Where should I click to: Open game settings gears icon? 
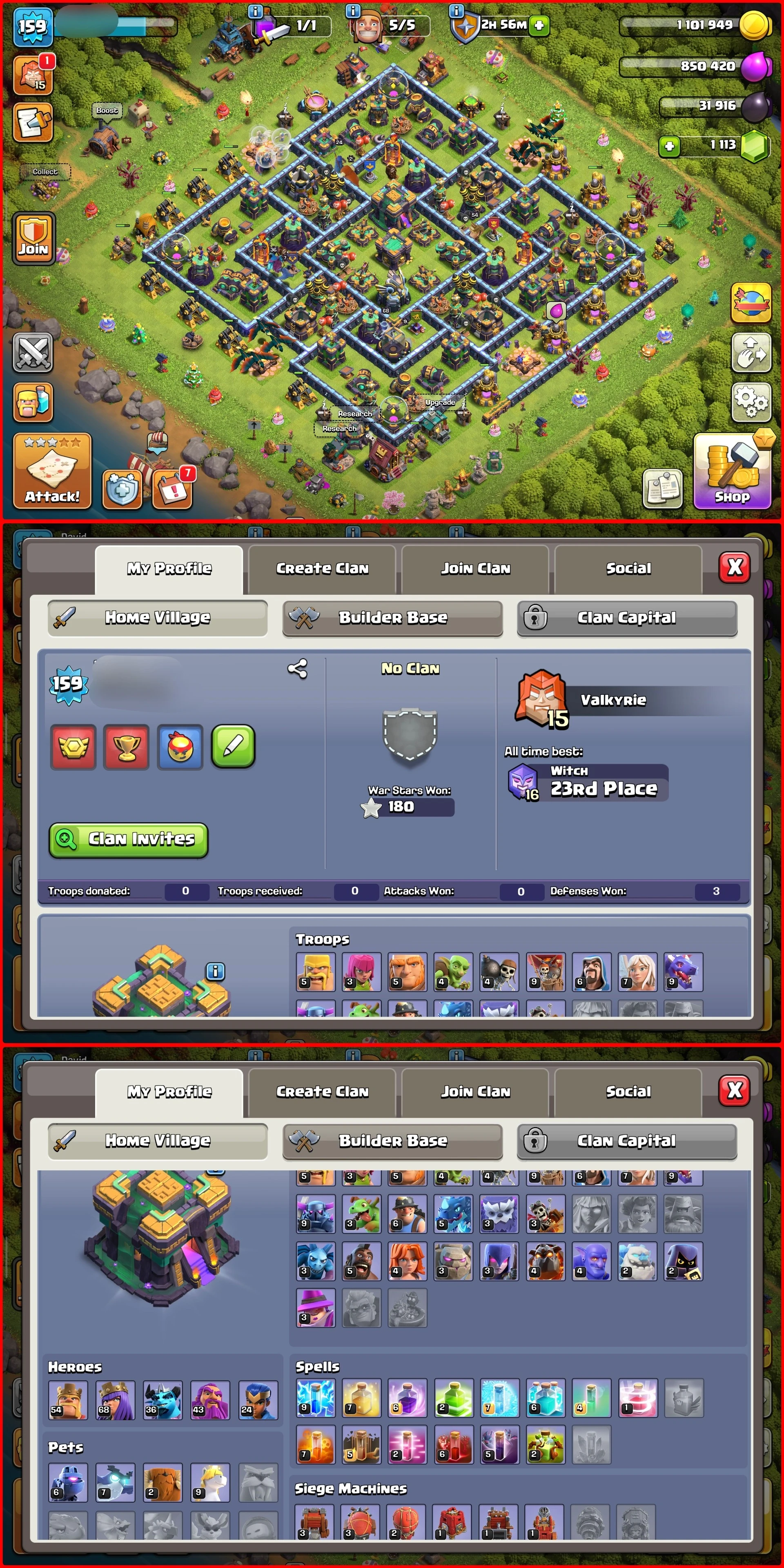click(751, 402)
